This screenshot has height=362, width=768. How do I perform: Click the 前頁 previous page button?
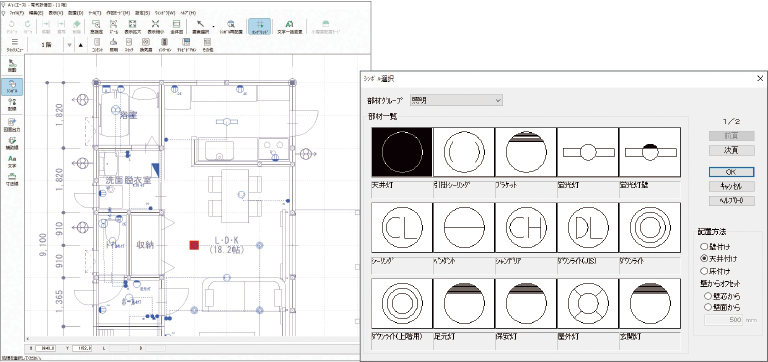(x=732, y=137)
